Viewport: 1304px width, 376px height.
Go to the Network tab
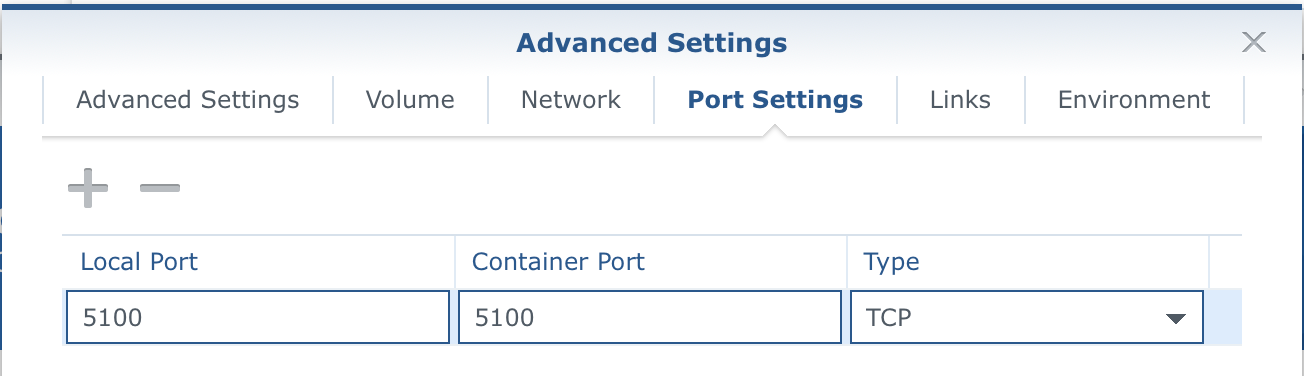pos(571,100)
